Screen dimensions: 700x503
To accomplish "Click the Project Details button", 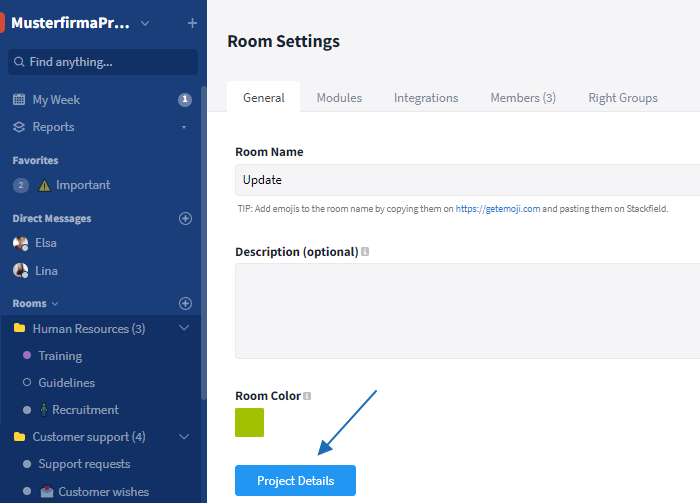I will pos(295,481).
